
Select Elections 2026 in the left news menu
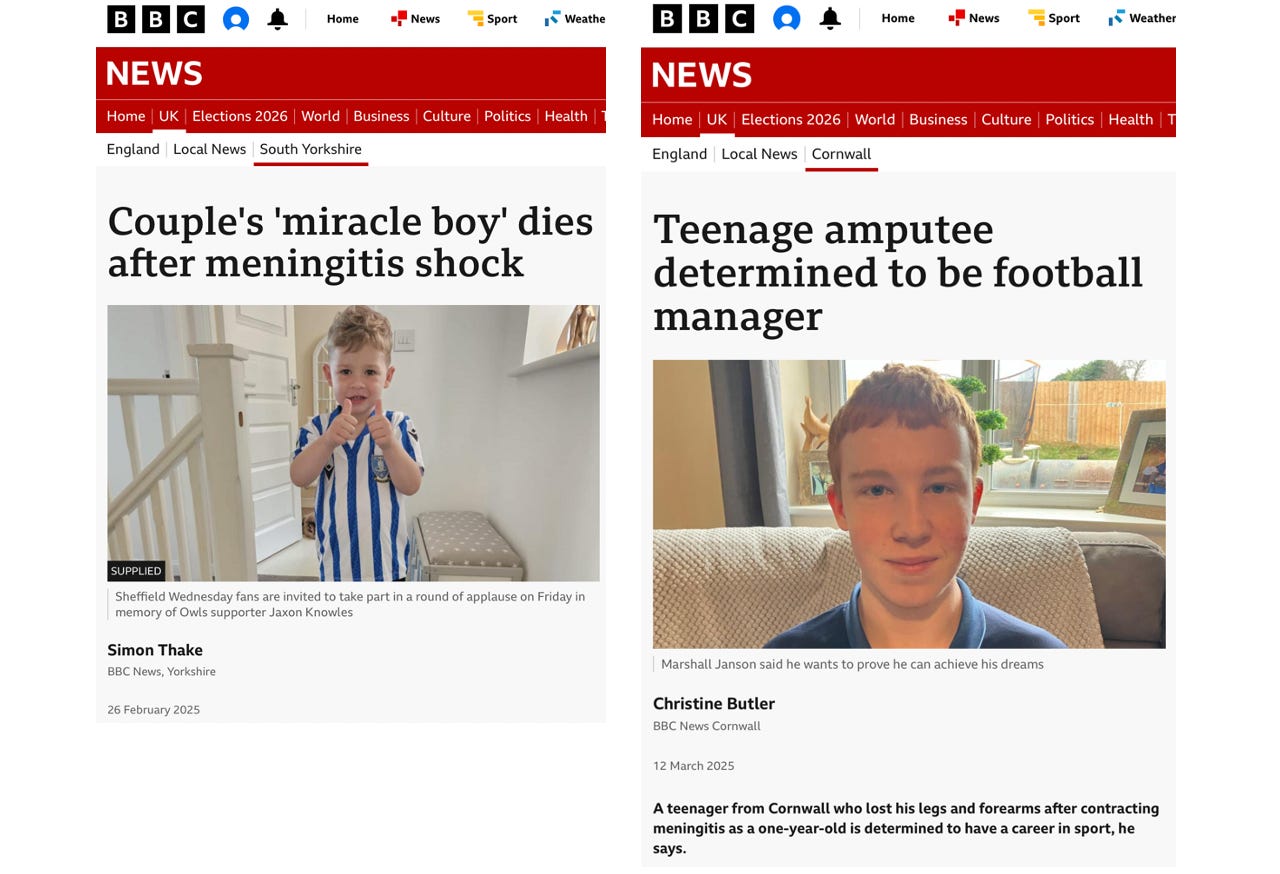[240, 116]
